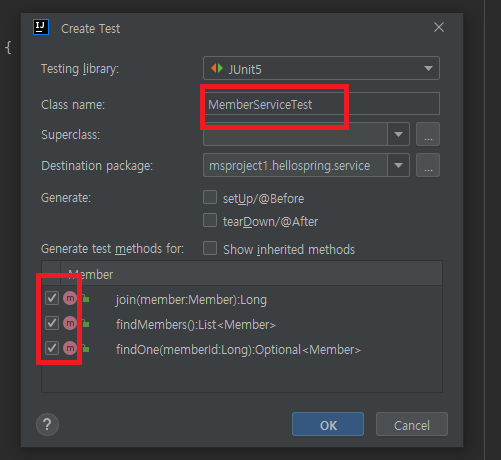Expand the Destination package dropdown arrow
Image resolution: width=501 pixels, height=460 pixels.
(x=398, y=165)
